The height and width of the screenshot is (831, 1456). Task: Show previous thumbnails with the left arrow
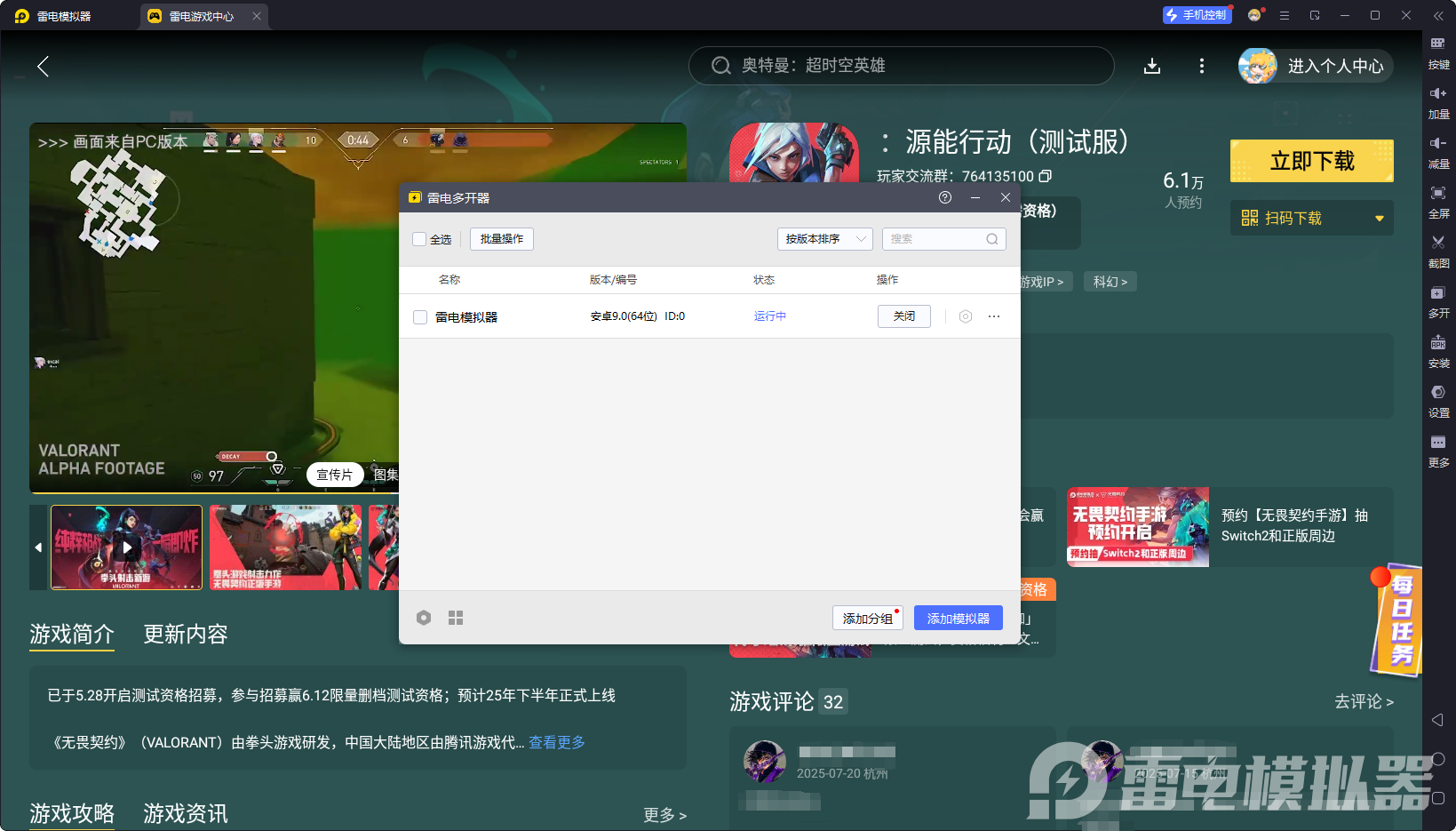click(x=38, y=547)
